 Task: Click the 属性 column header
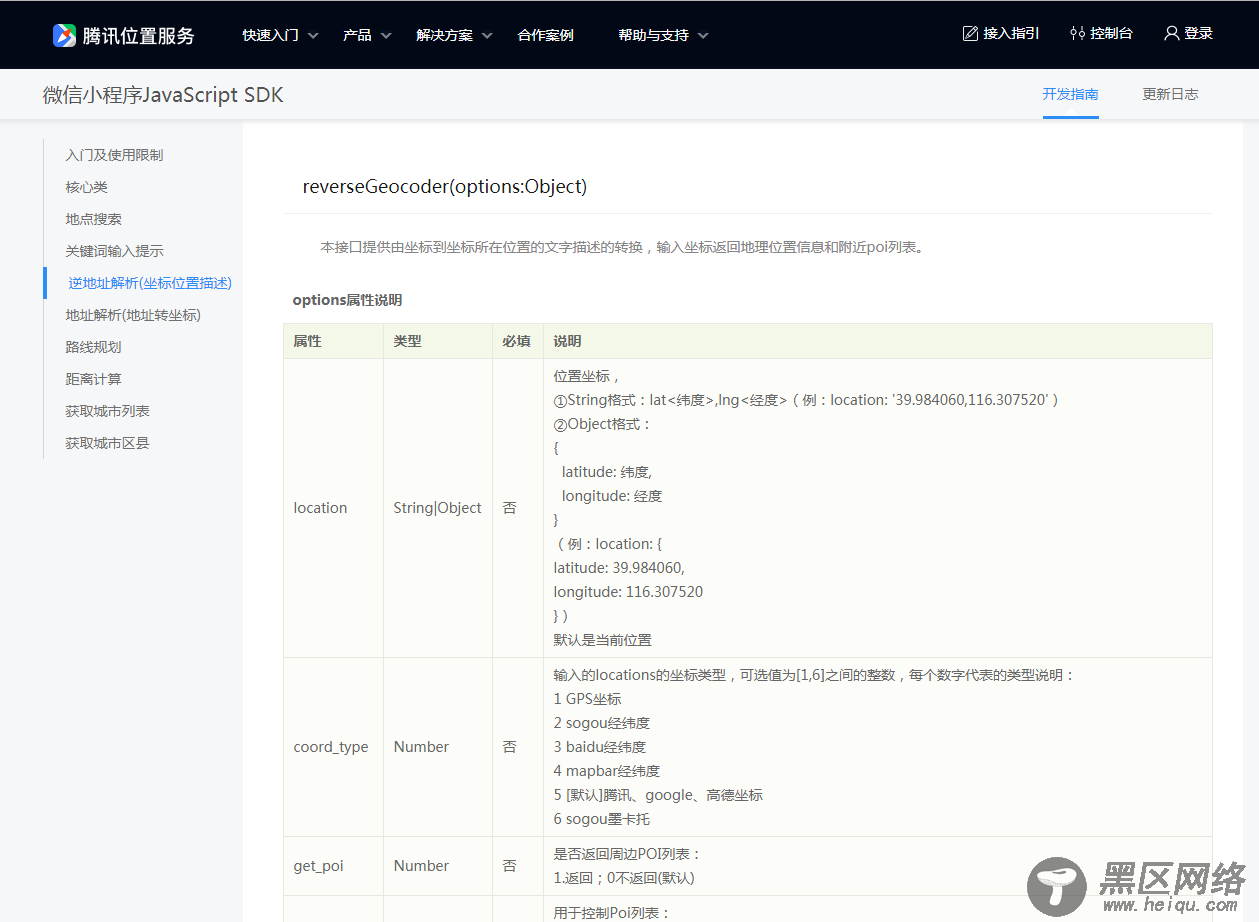[x=308, y=341]
